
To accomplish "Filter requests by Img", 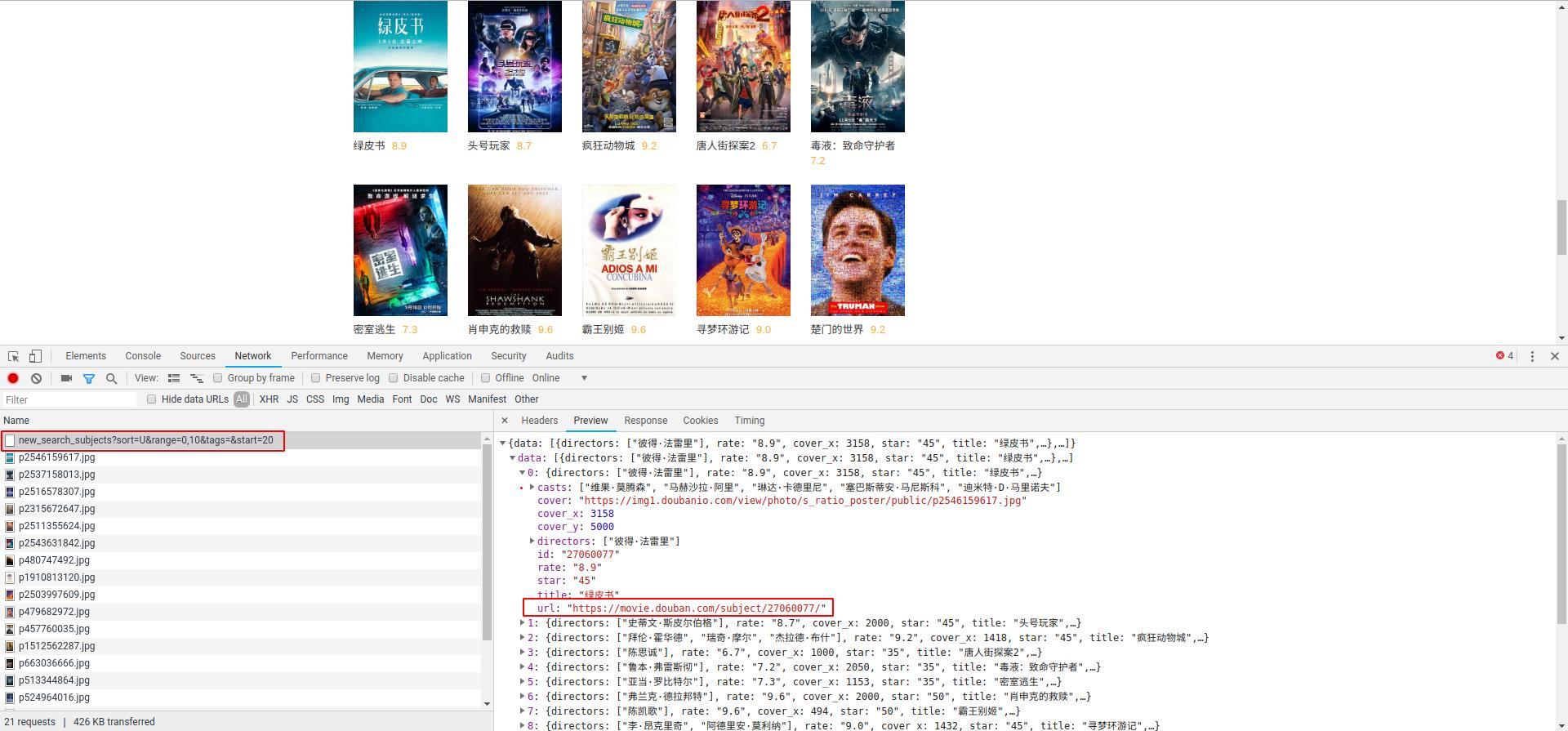I will tap(341, 399).
